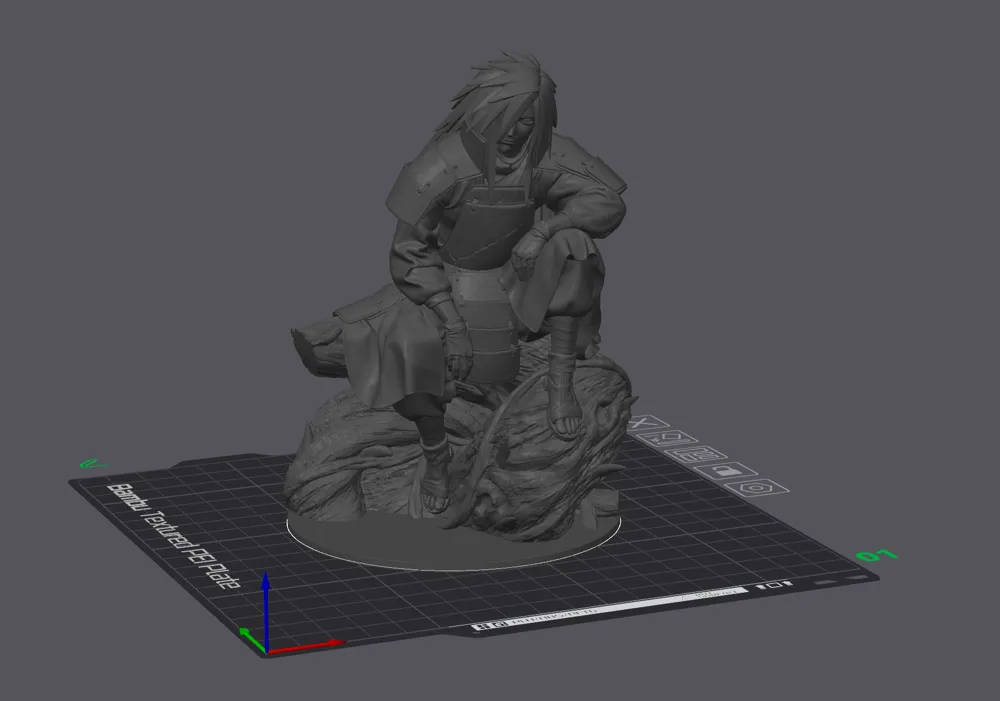Image resolution: width=1000 pixels, height=701 pixels.
Task: Toggle the plate lock icon
Action: [x=726, y=471]
